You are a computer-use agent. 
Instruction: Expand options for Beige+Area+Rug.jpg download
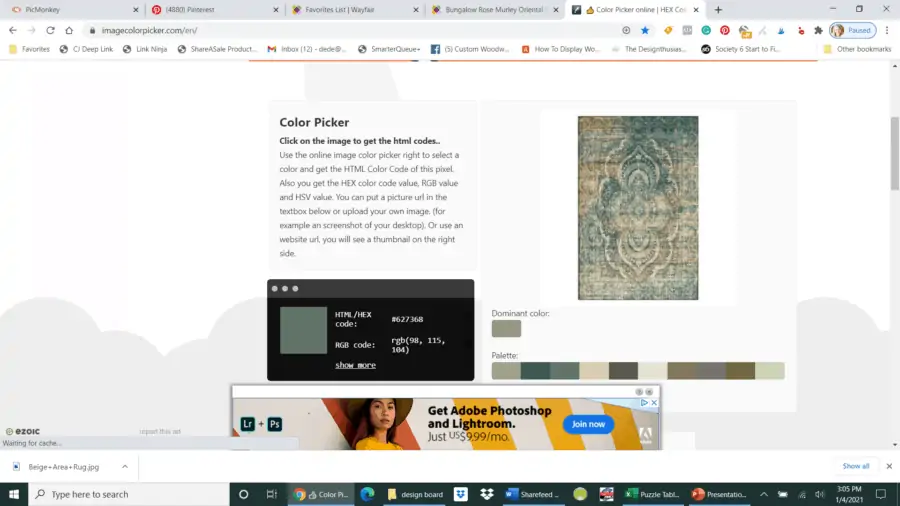tap(124, 466)
